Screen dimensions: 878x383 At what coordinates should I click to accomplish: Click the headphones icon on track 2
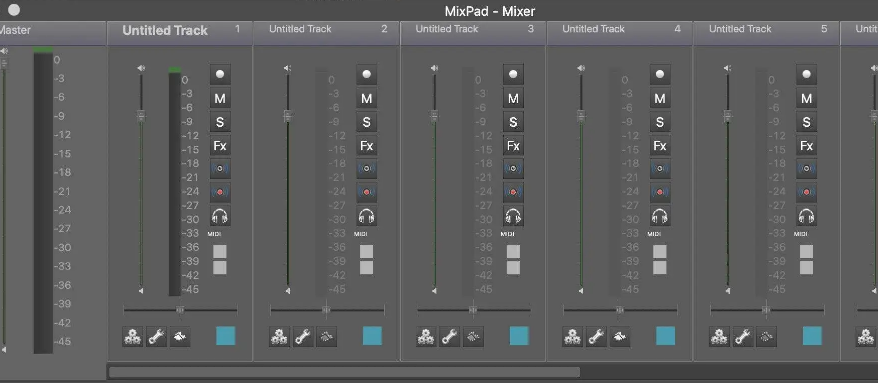click(366, 216)
